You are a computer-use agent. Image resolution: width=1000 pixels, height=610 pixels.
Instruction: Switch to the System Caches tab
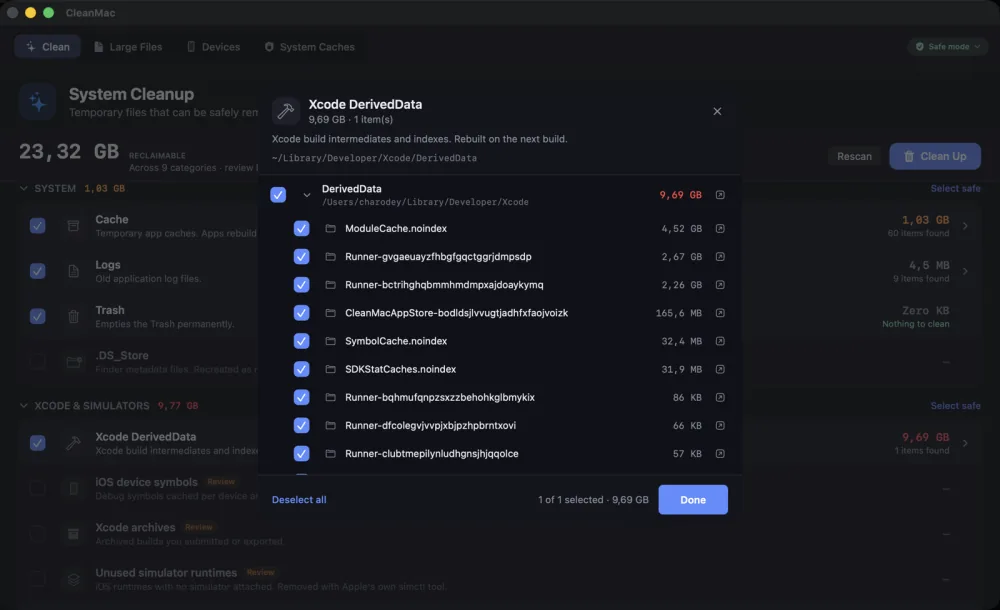click(309, 47)
